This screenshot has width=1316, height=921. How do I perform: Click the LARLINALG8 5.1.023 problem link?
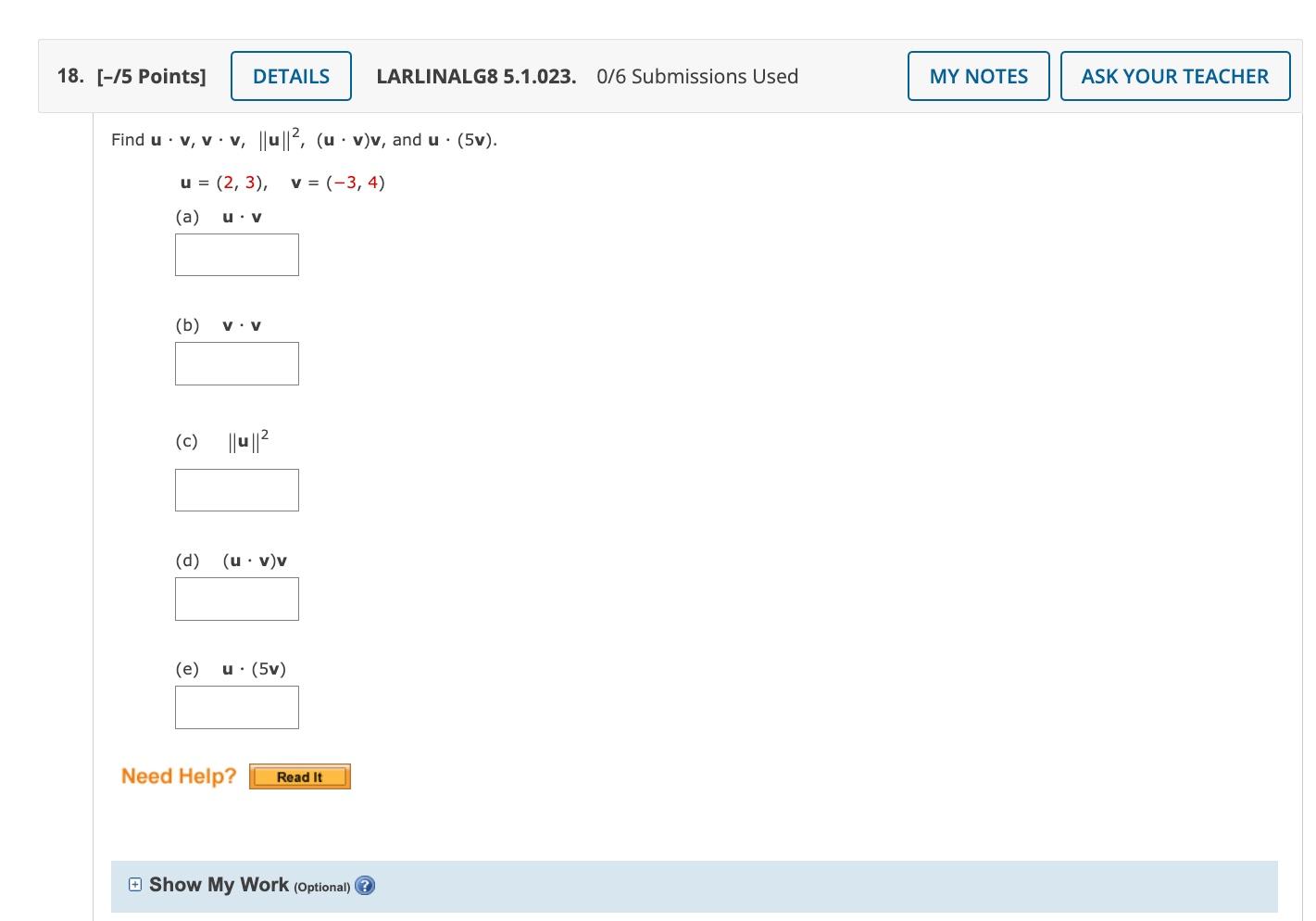[475, 76]
